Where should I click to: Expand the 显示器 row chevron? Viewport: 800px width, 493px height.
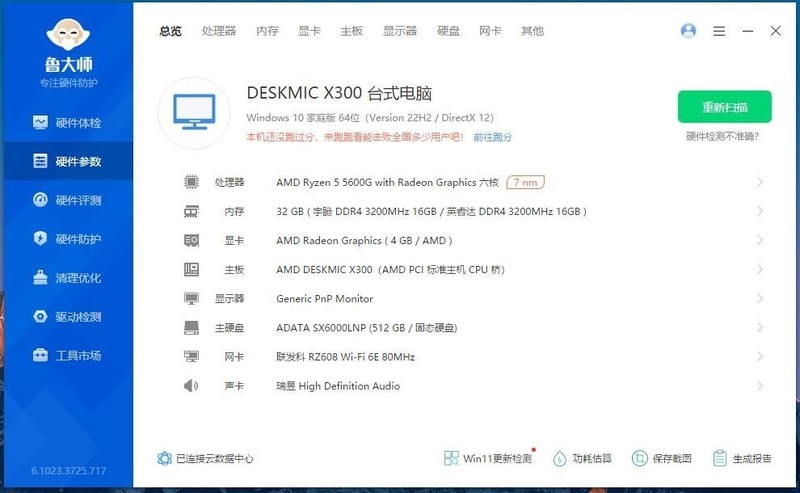760,298
